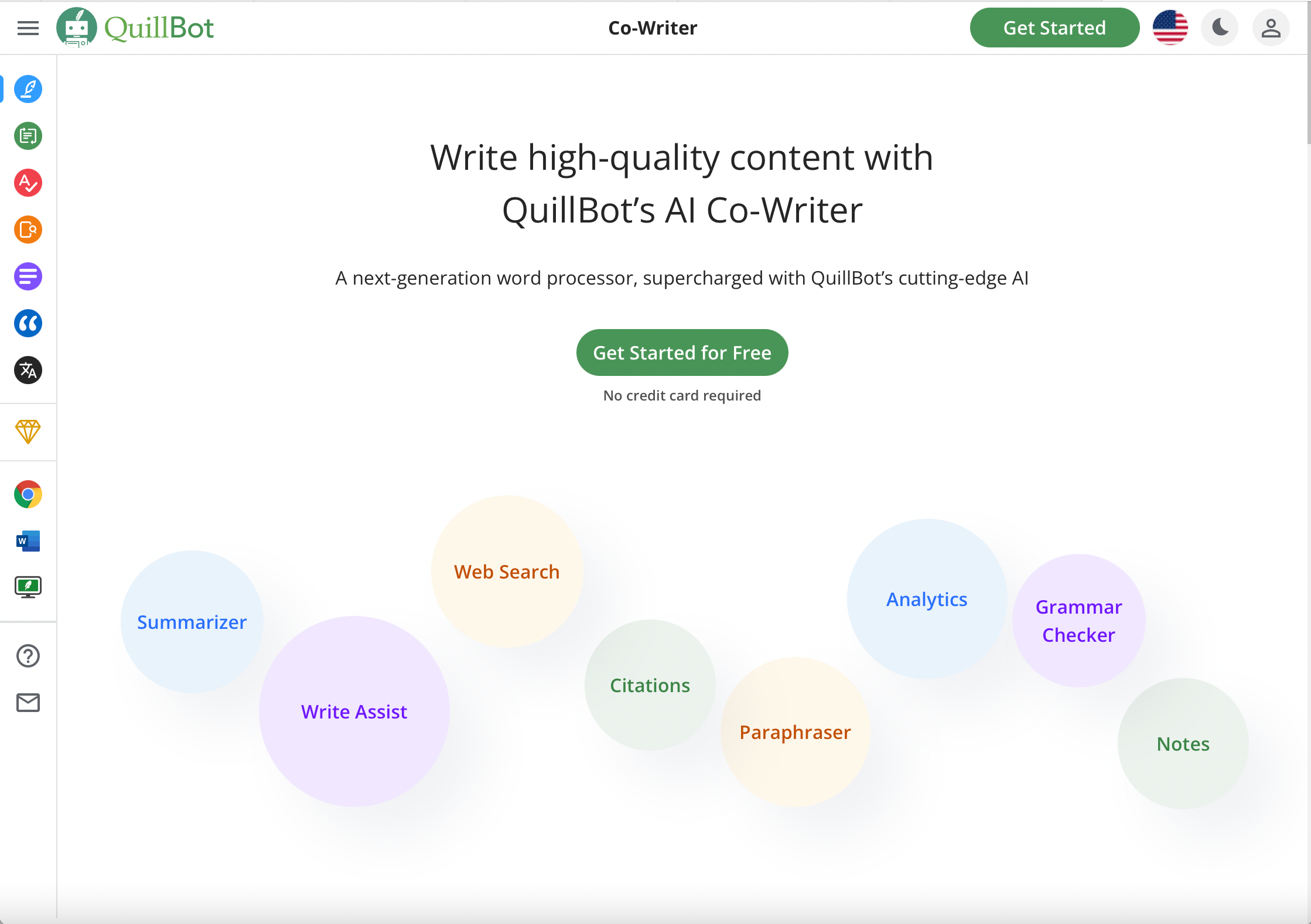Open the Translator tool icon
This screenshot has height=924, width=1311.
27,371
